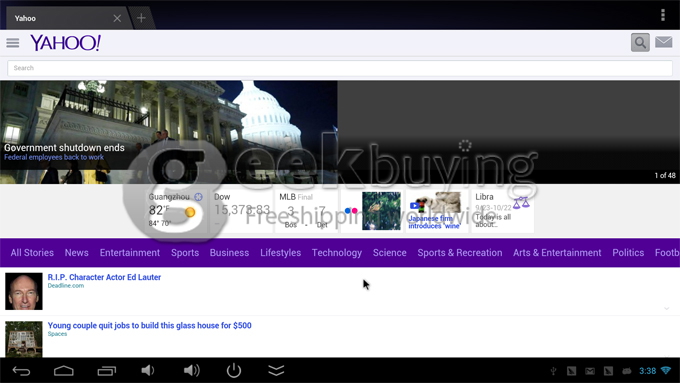680x383 pixels.
Task: Click the Spaces source link
Action: coord(57,334)
